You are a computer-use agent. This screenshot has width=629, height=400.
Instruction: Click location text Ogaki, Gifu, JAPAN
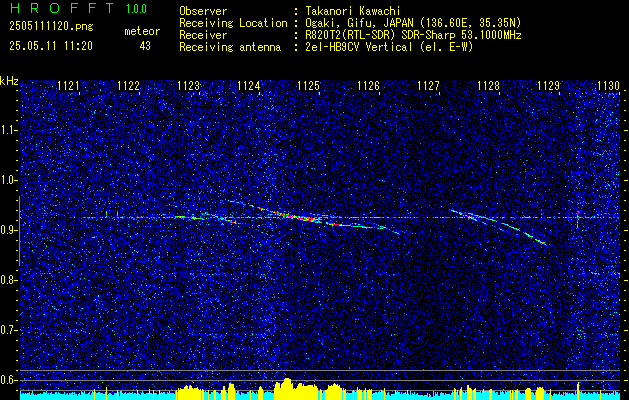pyautogui.click(x=359, y=23)
